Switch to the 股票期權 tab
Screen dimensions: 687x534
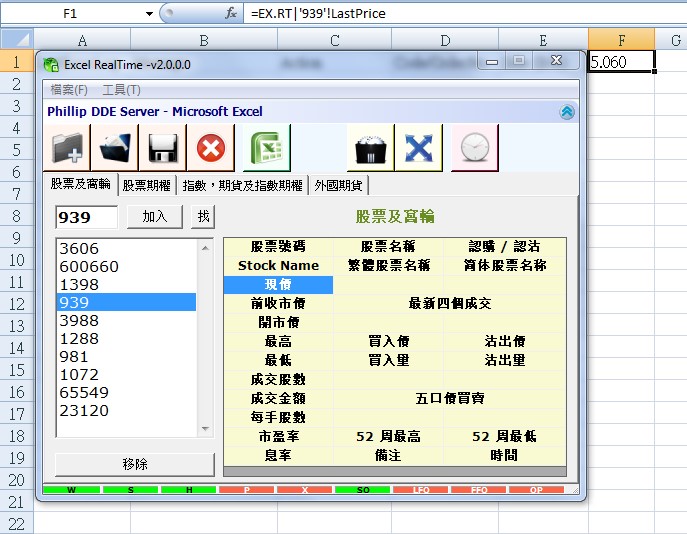[146, 185]
